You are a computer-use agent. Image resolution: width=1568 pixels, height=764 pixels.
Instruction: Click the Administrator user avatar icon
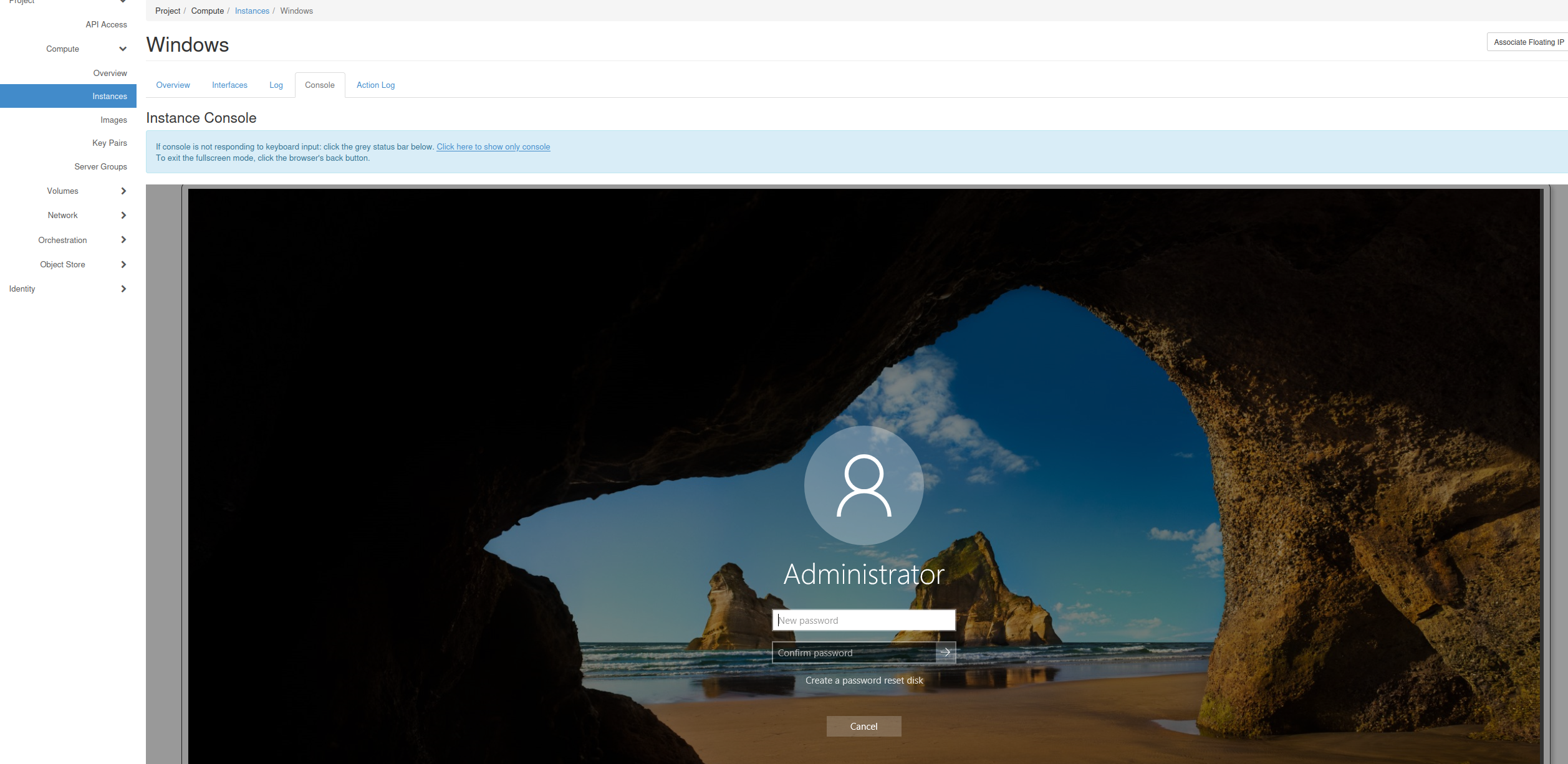point(863,485)
